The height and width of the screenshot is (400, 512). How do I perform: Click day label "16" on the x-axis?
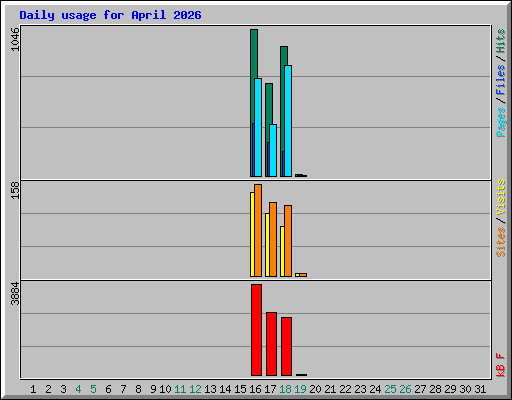pyautogui.click(x=255, y=389)
